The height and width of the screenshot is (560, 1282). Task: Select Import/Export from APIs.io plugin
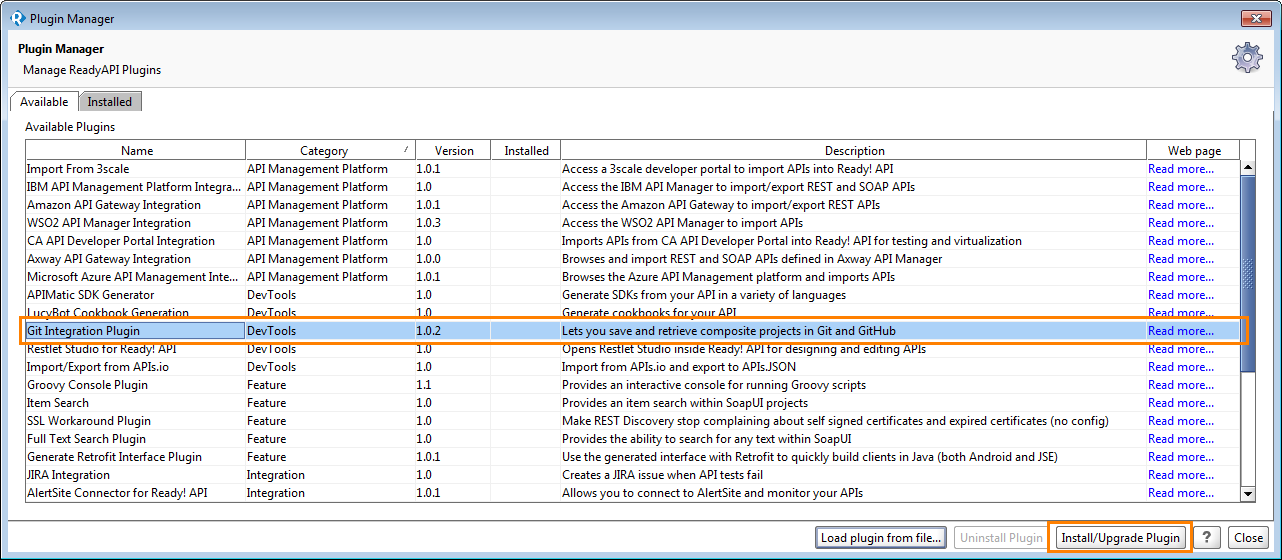pos(633,367)
